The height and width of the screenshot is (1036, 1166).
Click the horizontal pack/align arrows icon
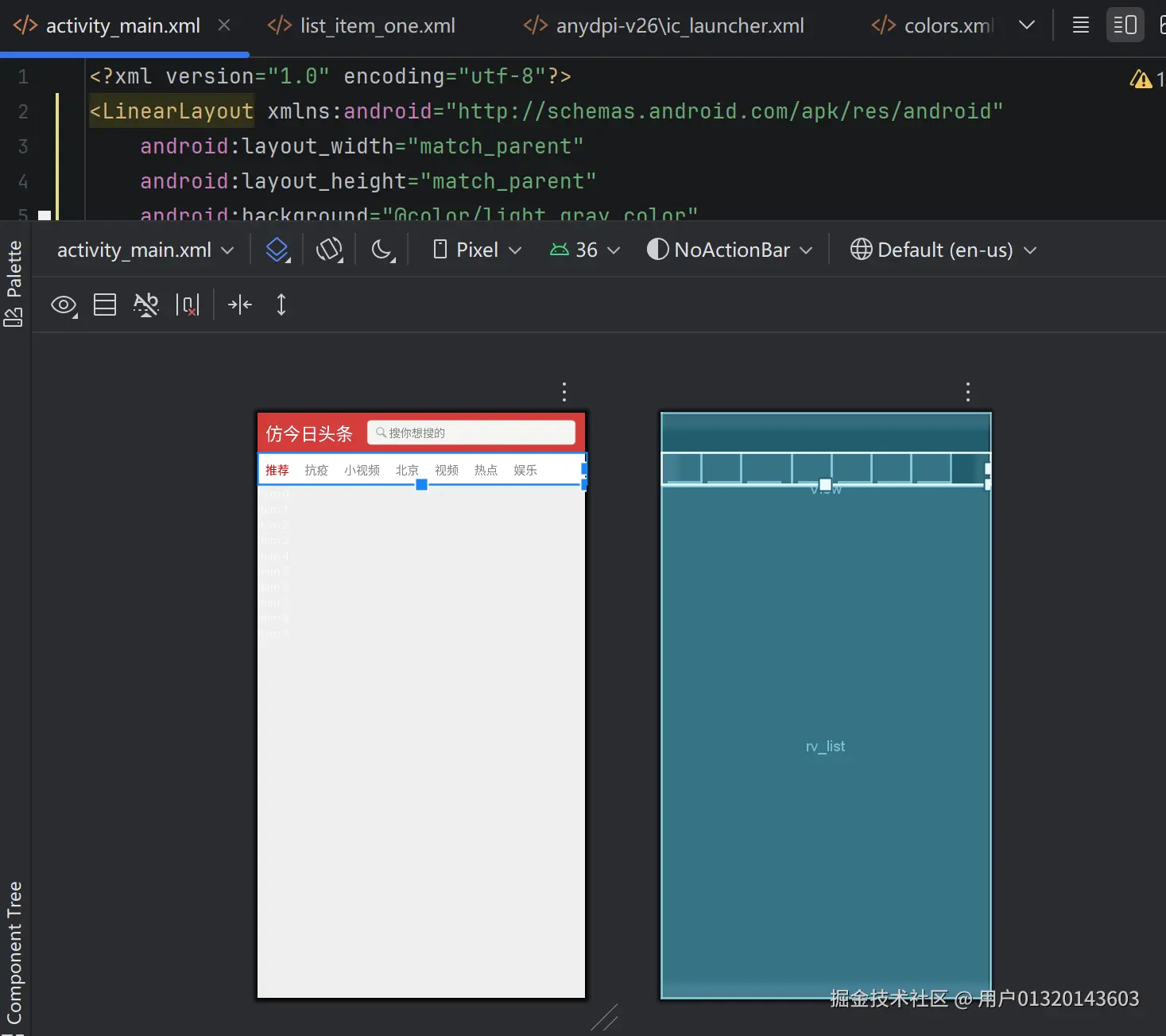[x=239, y=305]
